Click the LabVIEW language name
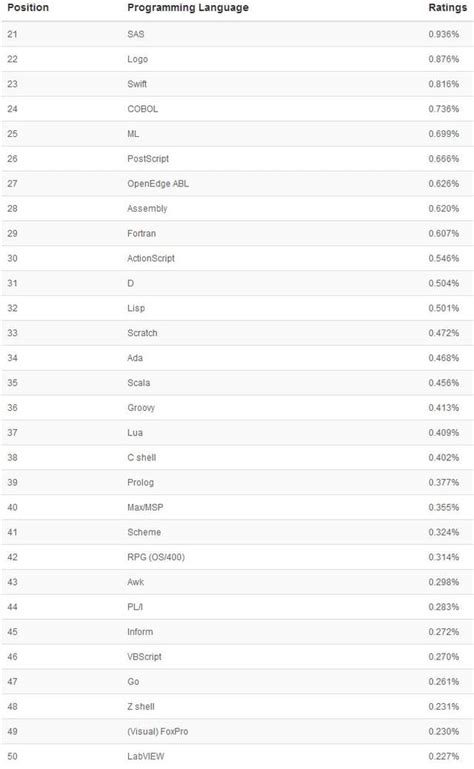Viewport: 474px width, 769px height. click(146, 756)
